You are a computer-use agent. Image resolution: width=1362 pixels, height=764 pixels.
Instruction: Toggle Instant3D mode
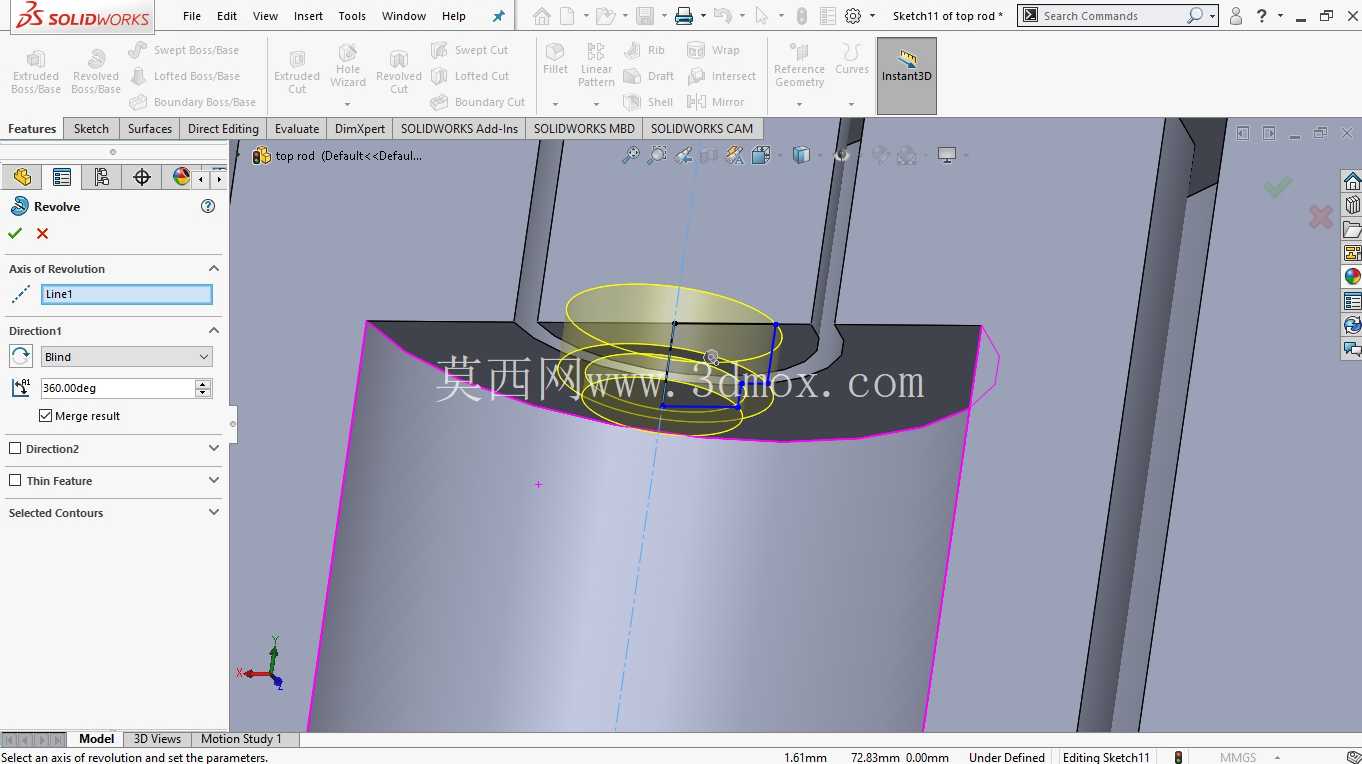907,76
